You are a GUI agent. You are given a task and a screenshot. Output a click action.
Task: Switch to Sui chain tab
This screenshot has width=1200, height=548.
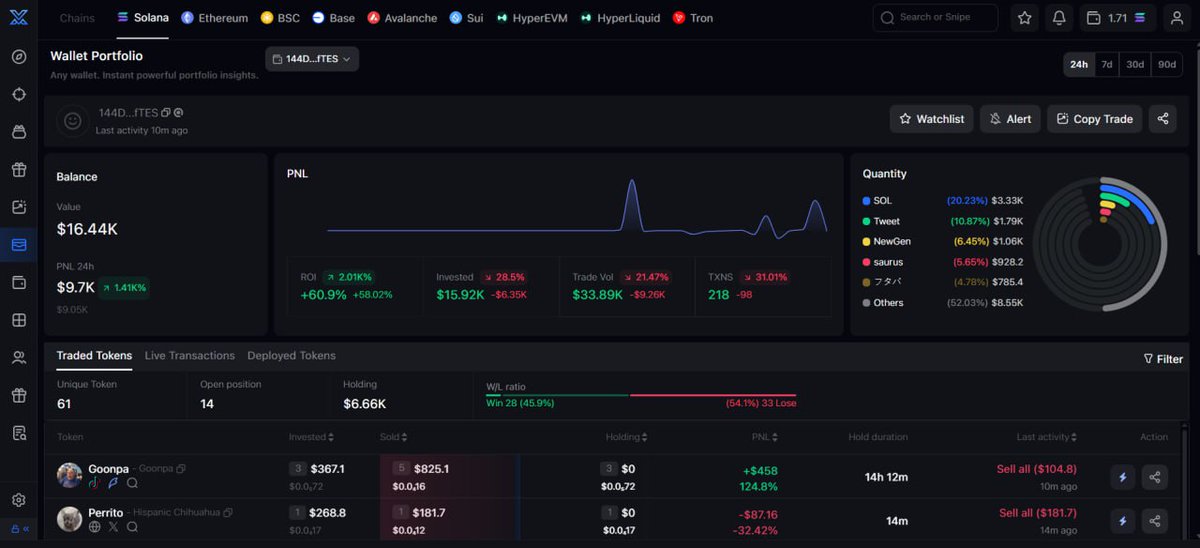click(466, 18)
